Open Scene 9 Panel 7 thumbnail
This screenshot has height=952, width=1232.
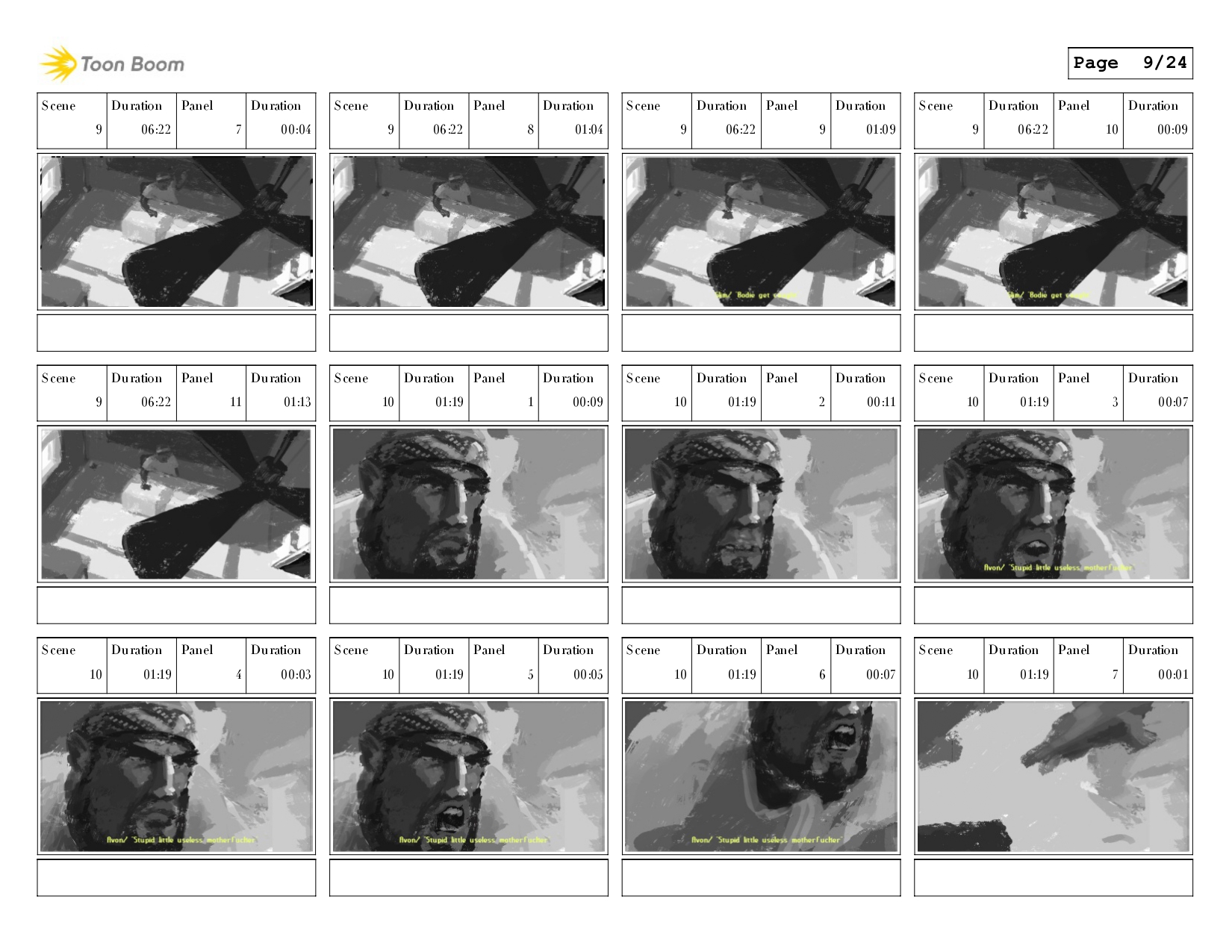(x=176, y=231)
